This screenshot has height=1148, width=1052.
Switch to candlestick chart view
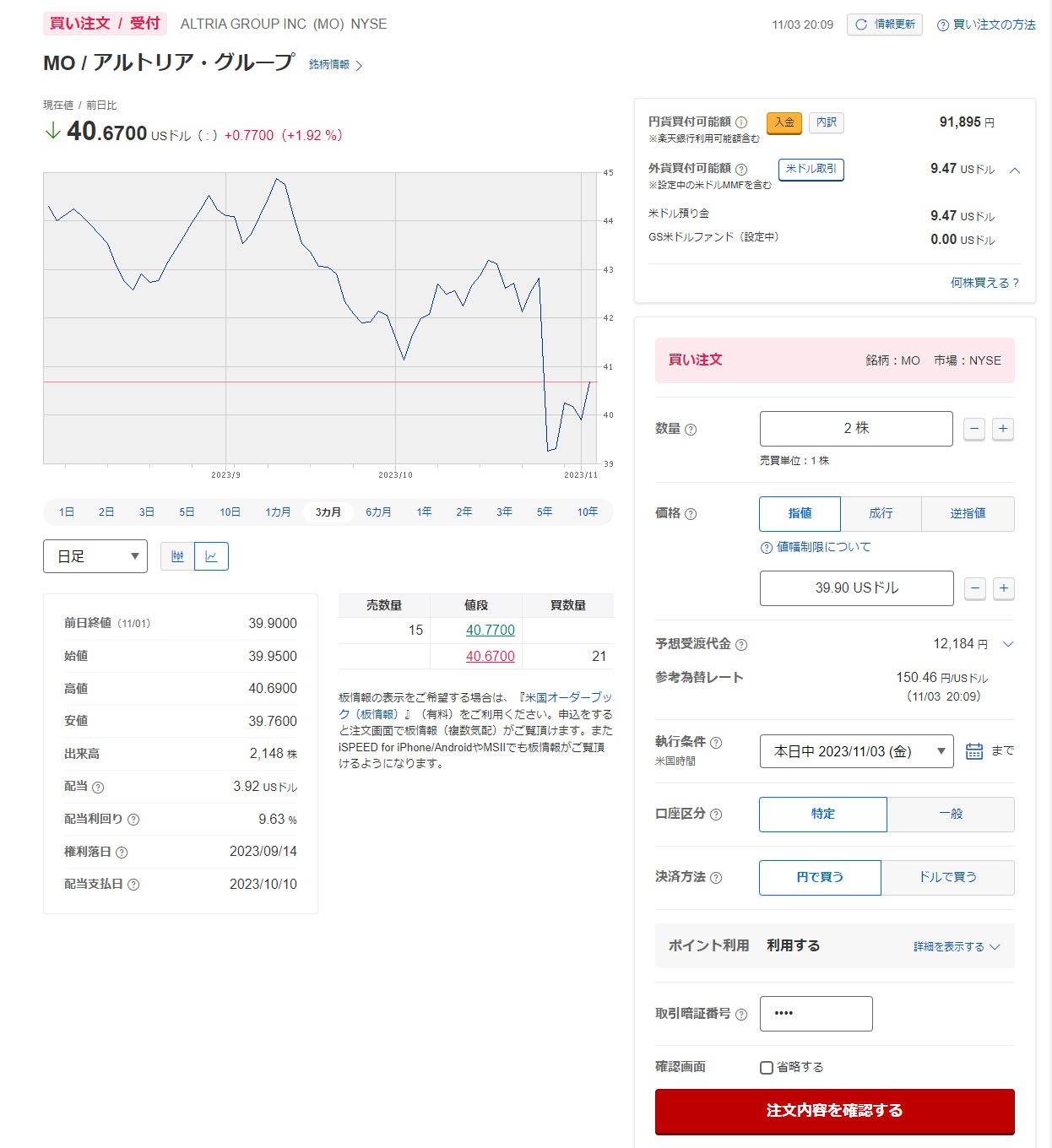177,556
